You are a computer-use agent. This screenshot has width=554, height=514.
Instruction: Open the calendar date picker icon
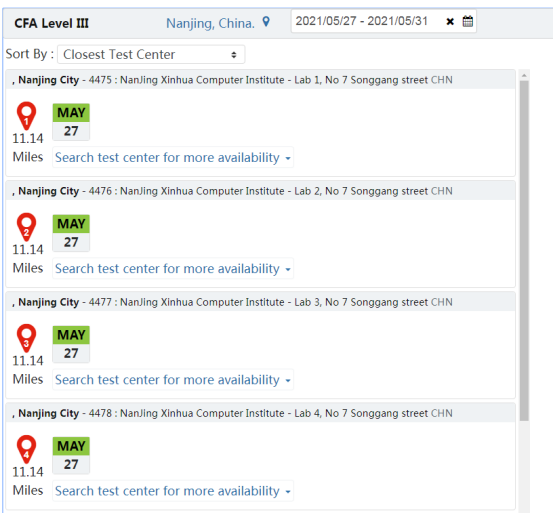tap(467, 22)
